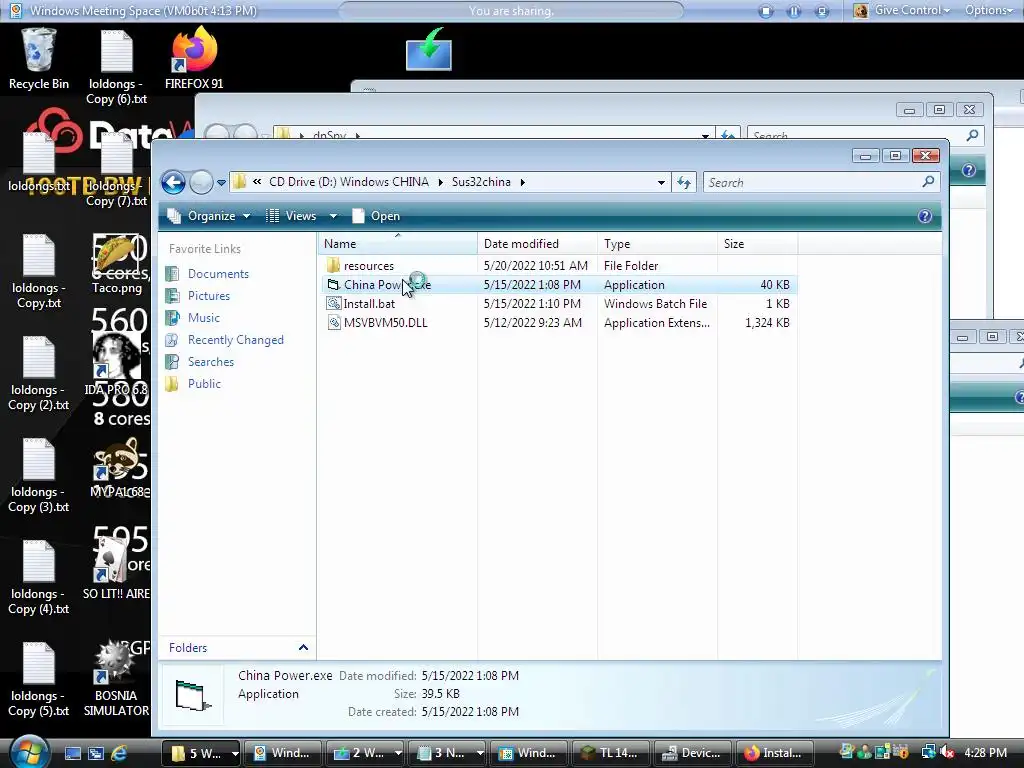Select loldongs - Copy (2).txt on the desktop
1024x768 pixels.
(x=39, y=374)
